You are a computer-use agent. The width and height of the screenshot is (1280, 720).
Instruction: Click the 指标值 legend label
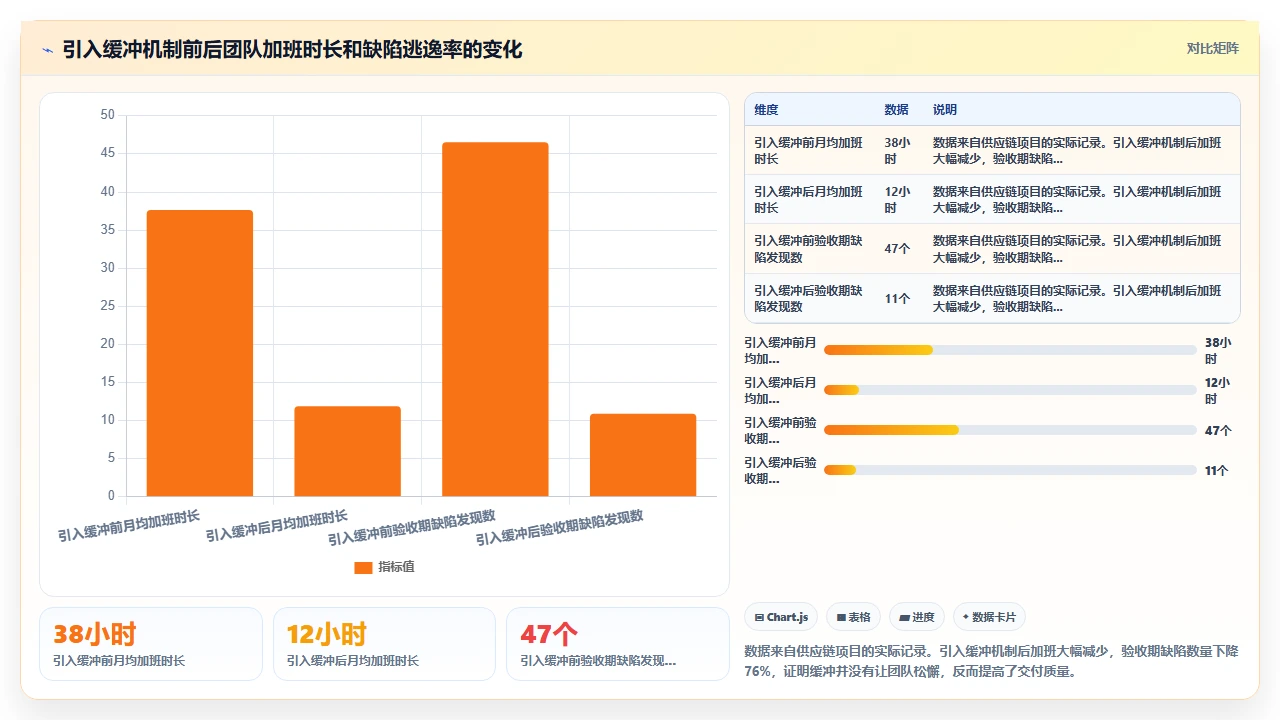click(x=396, y=567)
